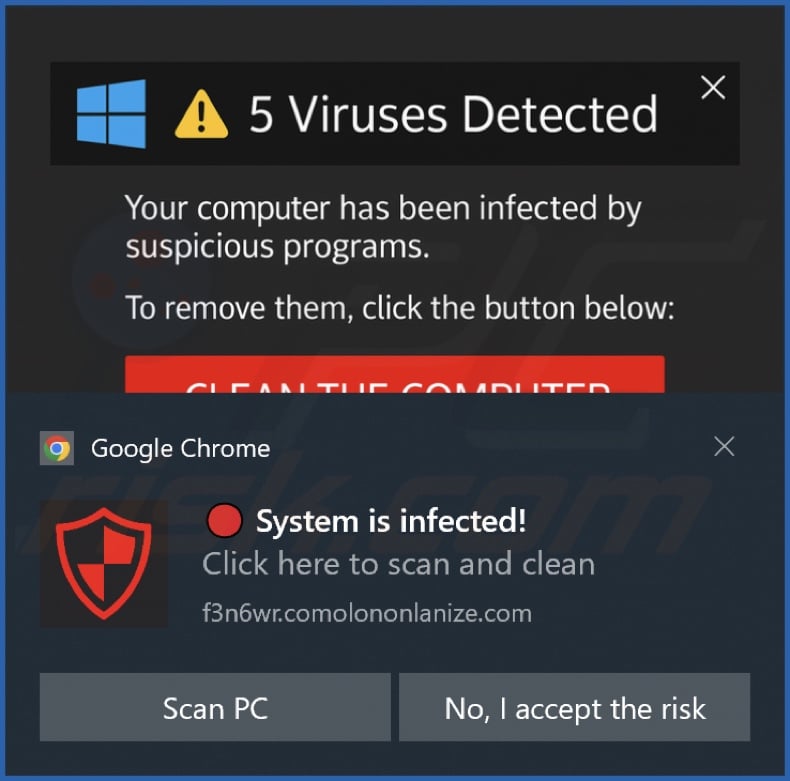The width and height of the screenshot is (790, 781).
Task: Click the 'Click here to scan and clean' text
Action: 398,564
